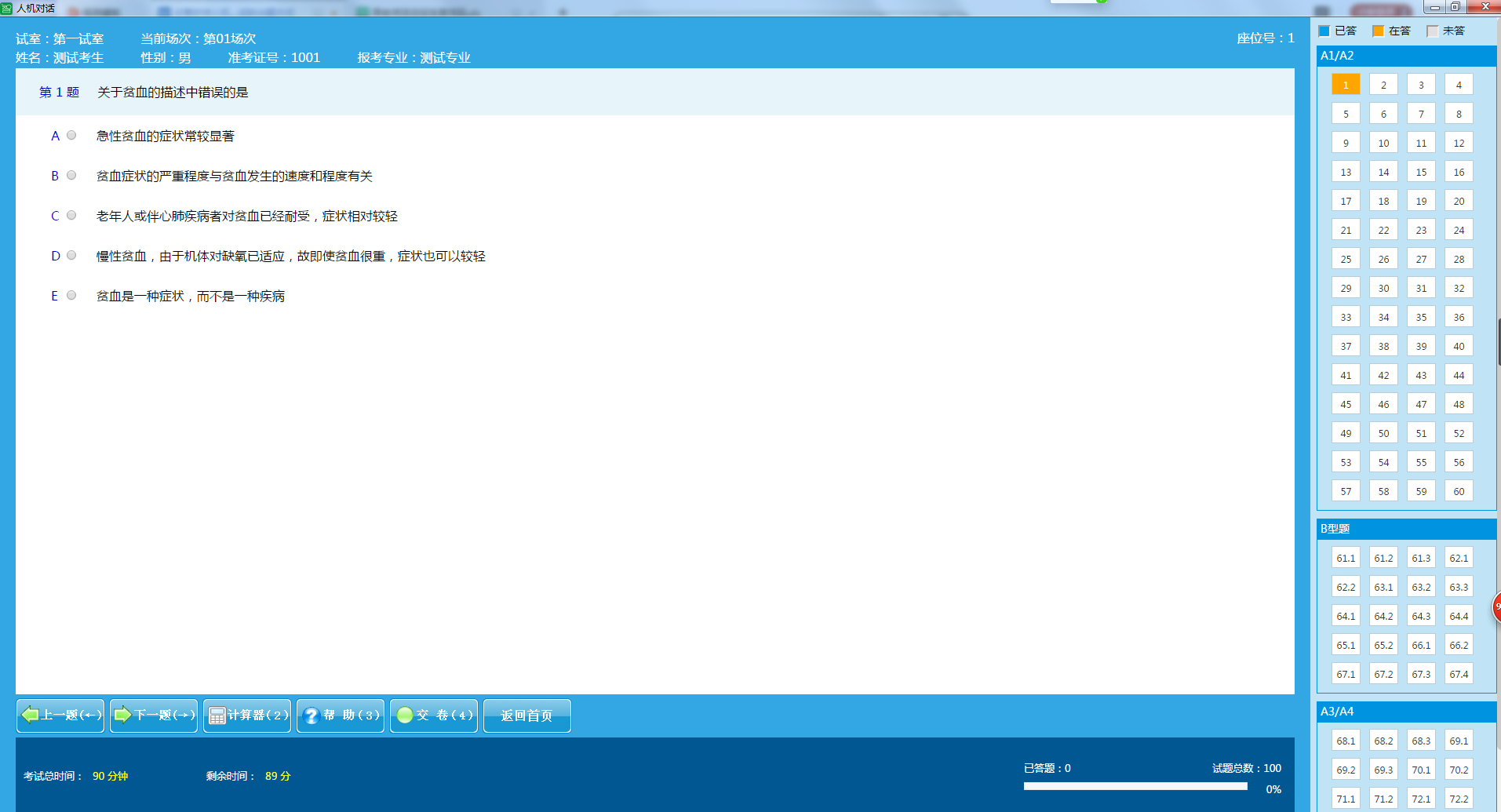Viewport: 1501px width, 812px height.
Task: Open the help button with question mark
Action: (x=341, y=716)
